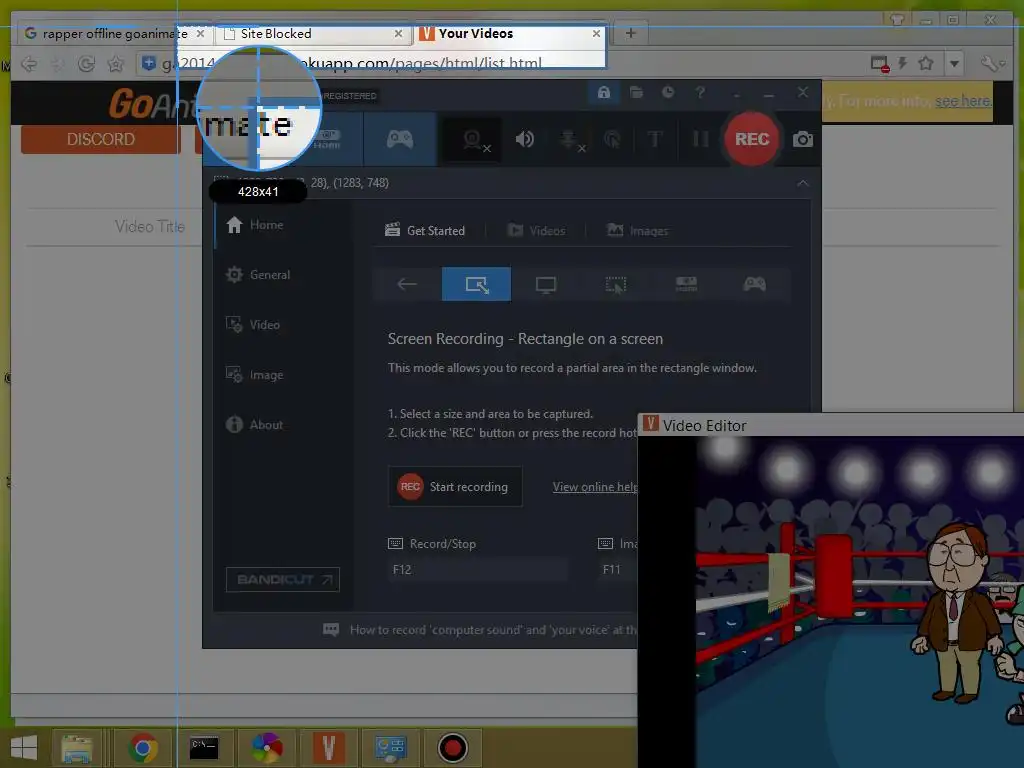The width and height of the screenshot is (1024, 768).
Task: Open the Windows Start button
Action: pos(24,748)
